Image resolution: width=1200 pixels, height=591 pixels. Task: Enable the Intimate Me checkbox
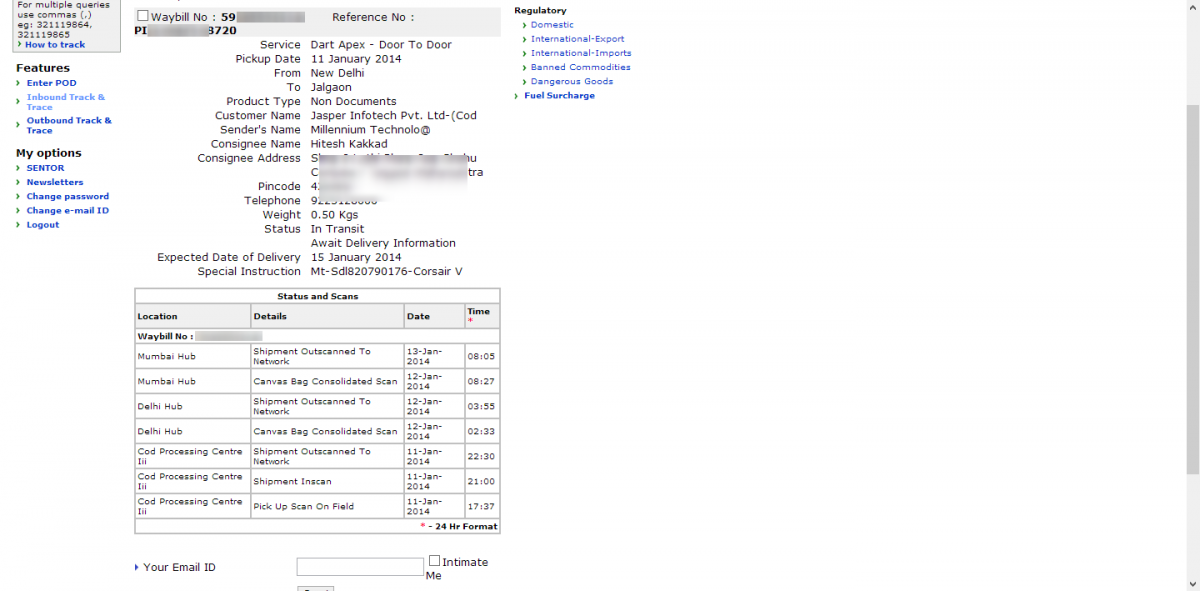pyautogui.click(x=434, y=561)
